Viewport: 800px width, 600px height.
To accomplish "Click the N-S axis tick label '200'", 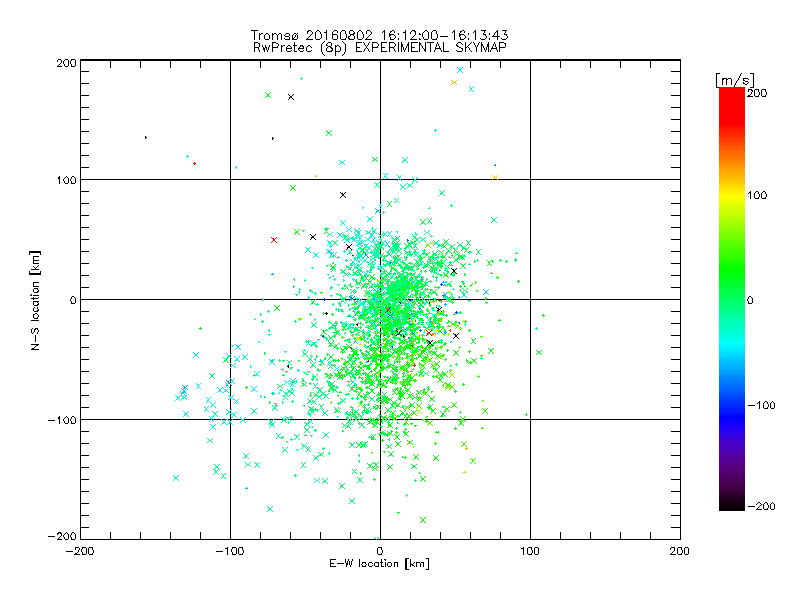I will 66,63.
